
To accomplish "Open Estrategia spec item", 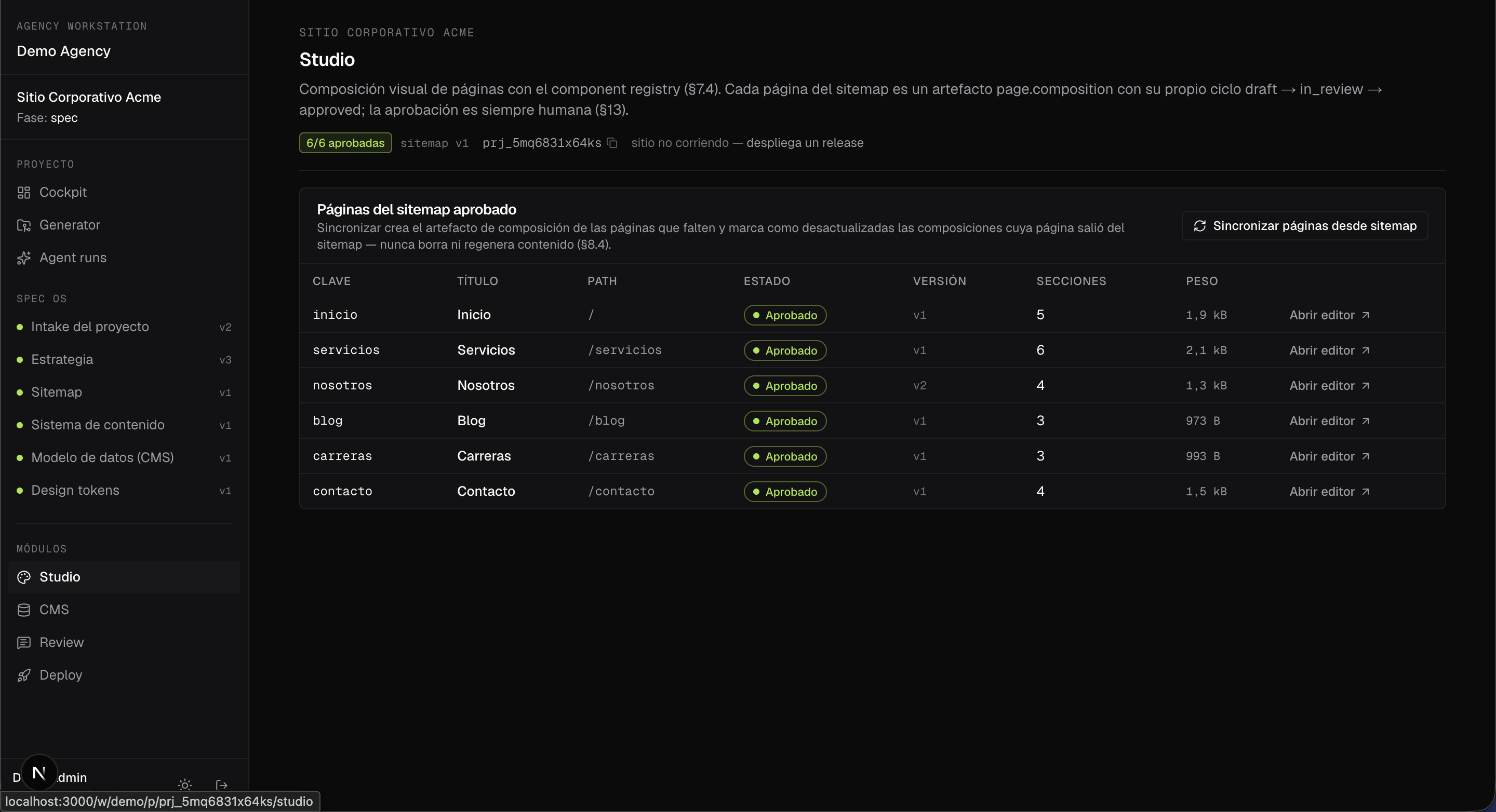I will (124, 359).
